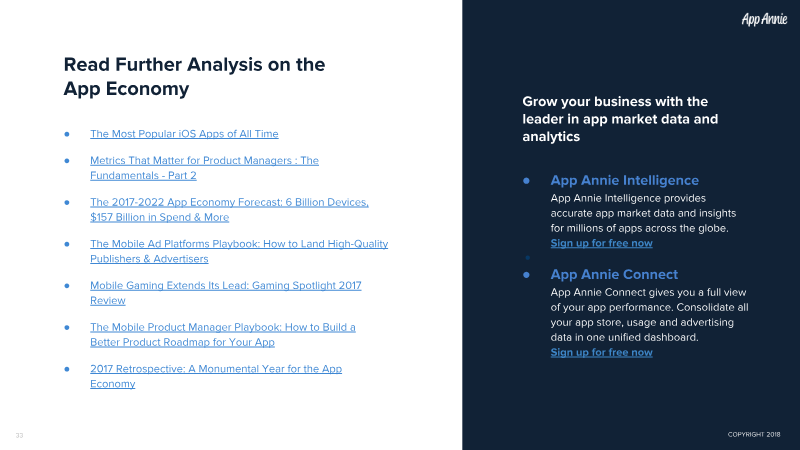Select the 'App Annie Connect' heading
The width and height of the screenshot is (800, 450).
[614, 274]
